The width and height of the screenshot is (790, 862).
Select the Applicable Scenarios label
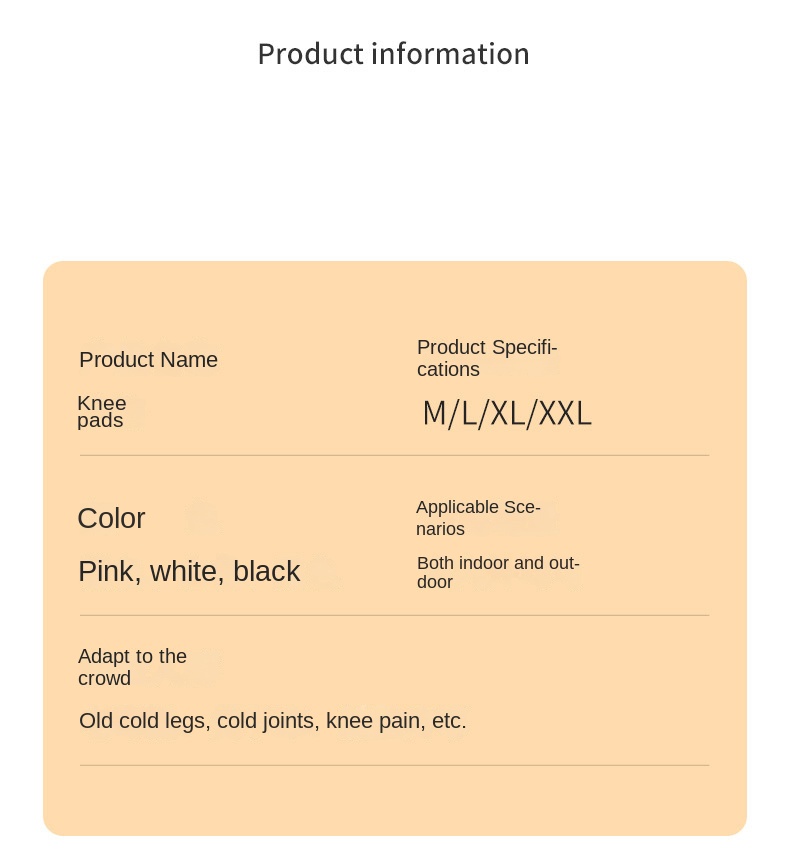coord(478,517)
